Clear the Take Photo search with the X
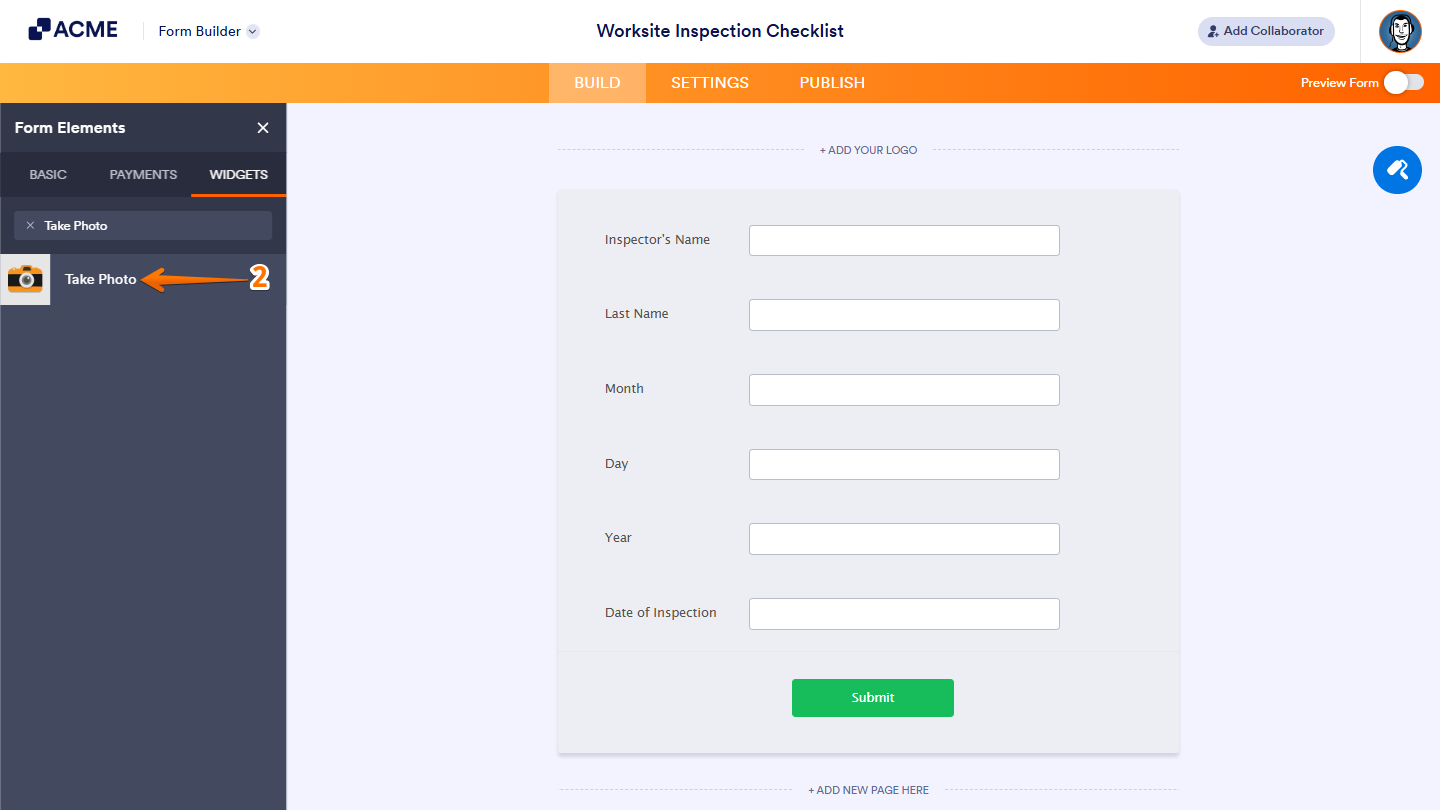The image size is (1440, 810). click(x=30, y=225)
